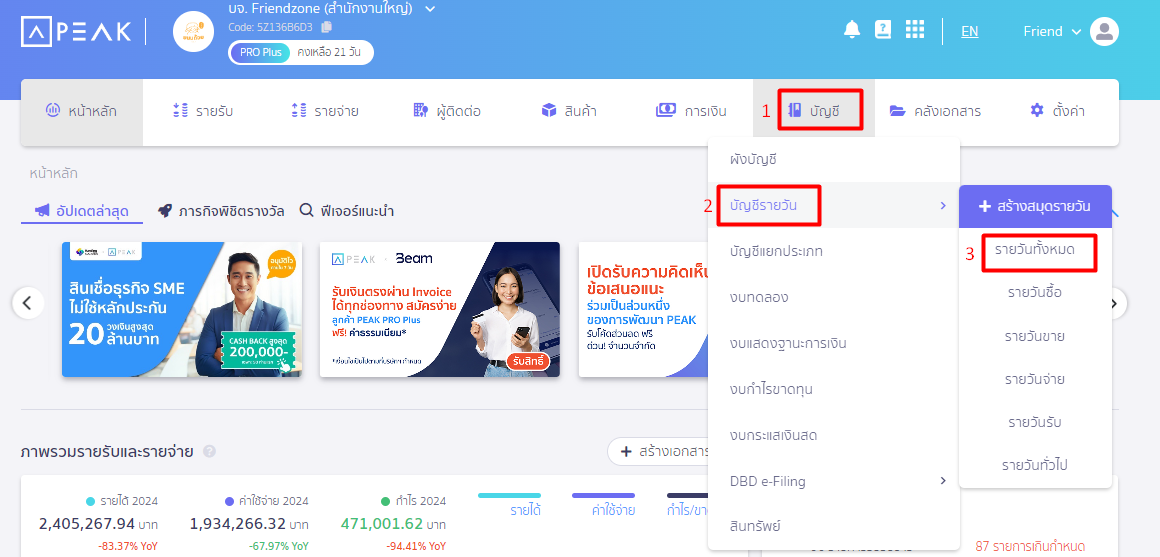Select บัญชีรายวัน in the menu
This screenshot has height=557, width=1160.
pos(834,205)
